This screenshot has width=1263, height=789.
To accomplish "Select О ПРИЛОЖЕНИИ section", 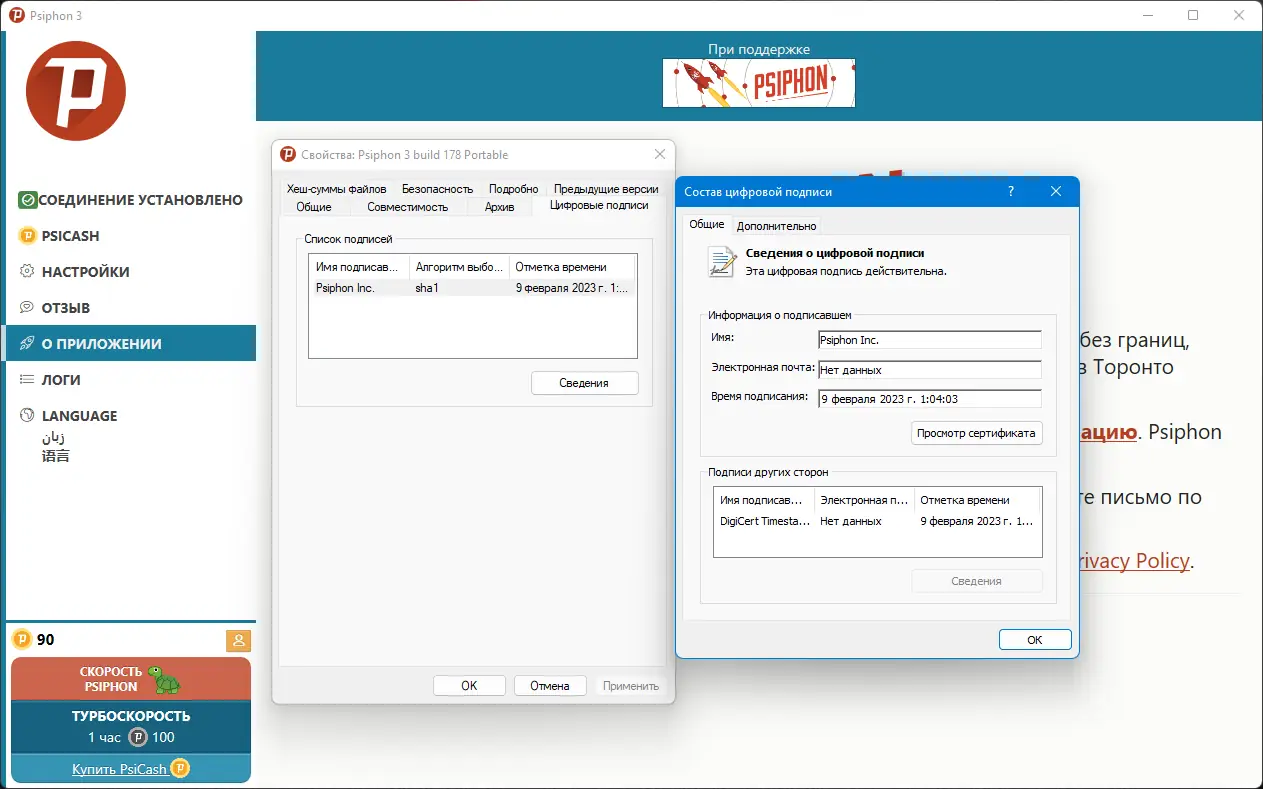I will point(131,343).
